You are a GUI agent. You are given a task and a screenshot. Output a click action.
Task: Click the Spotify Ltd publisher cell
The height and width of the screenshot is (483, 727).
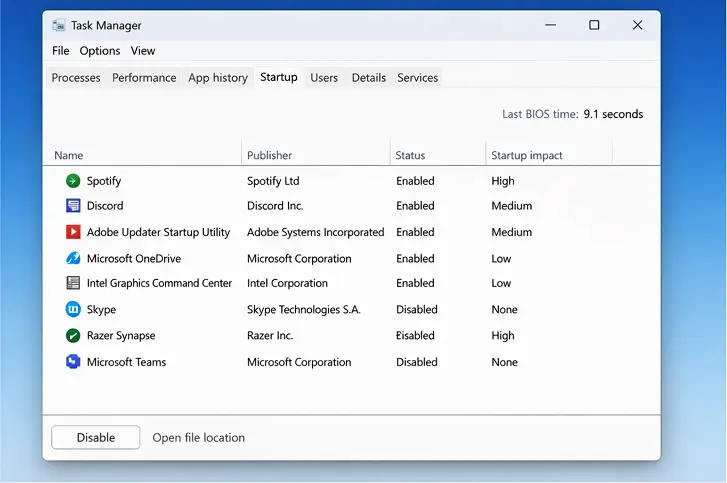click(x=273, y=181)
